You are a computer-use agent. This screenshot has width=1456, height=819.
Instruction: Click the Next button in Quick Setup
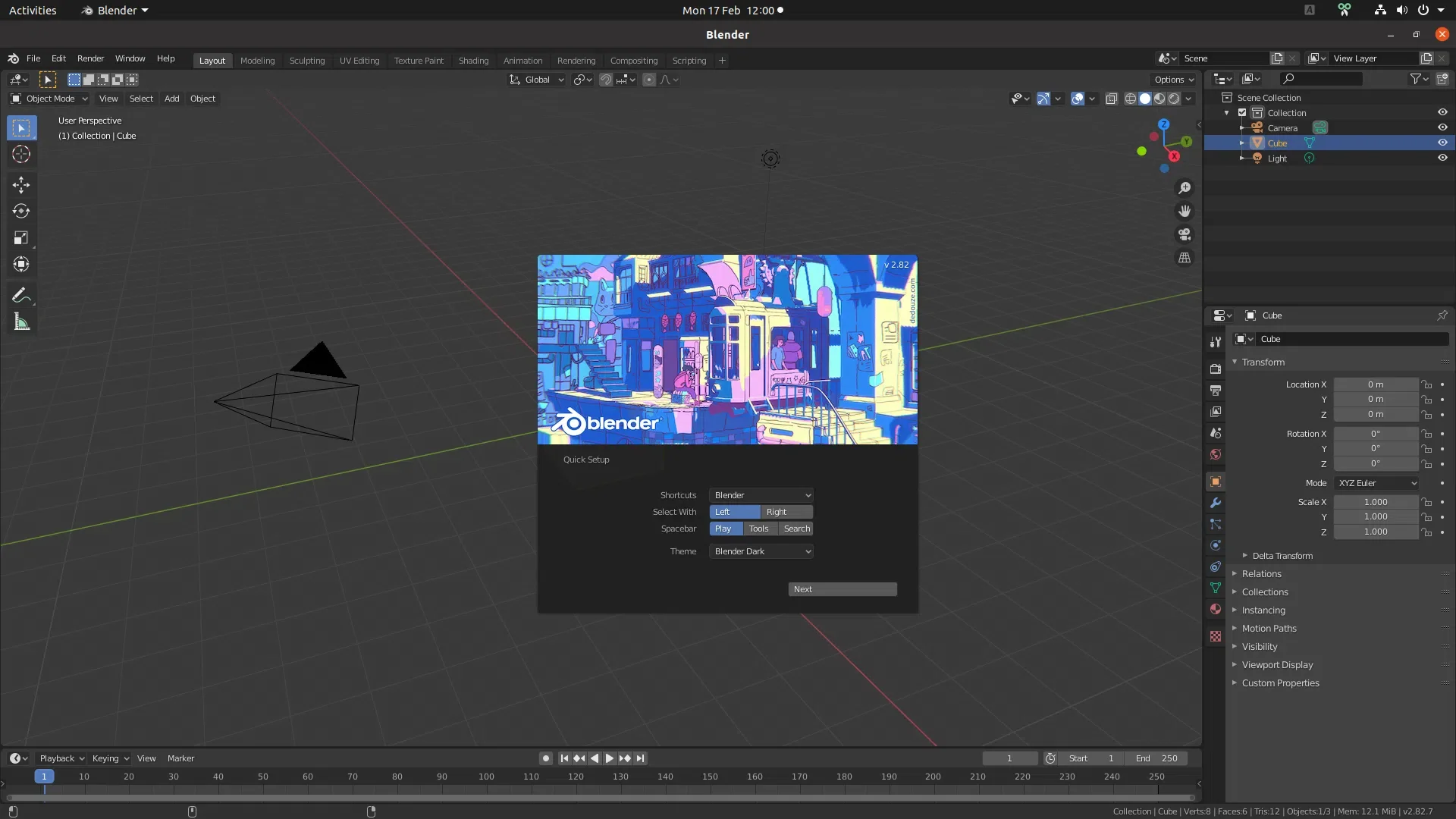click(843, 589)
